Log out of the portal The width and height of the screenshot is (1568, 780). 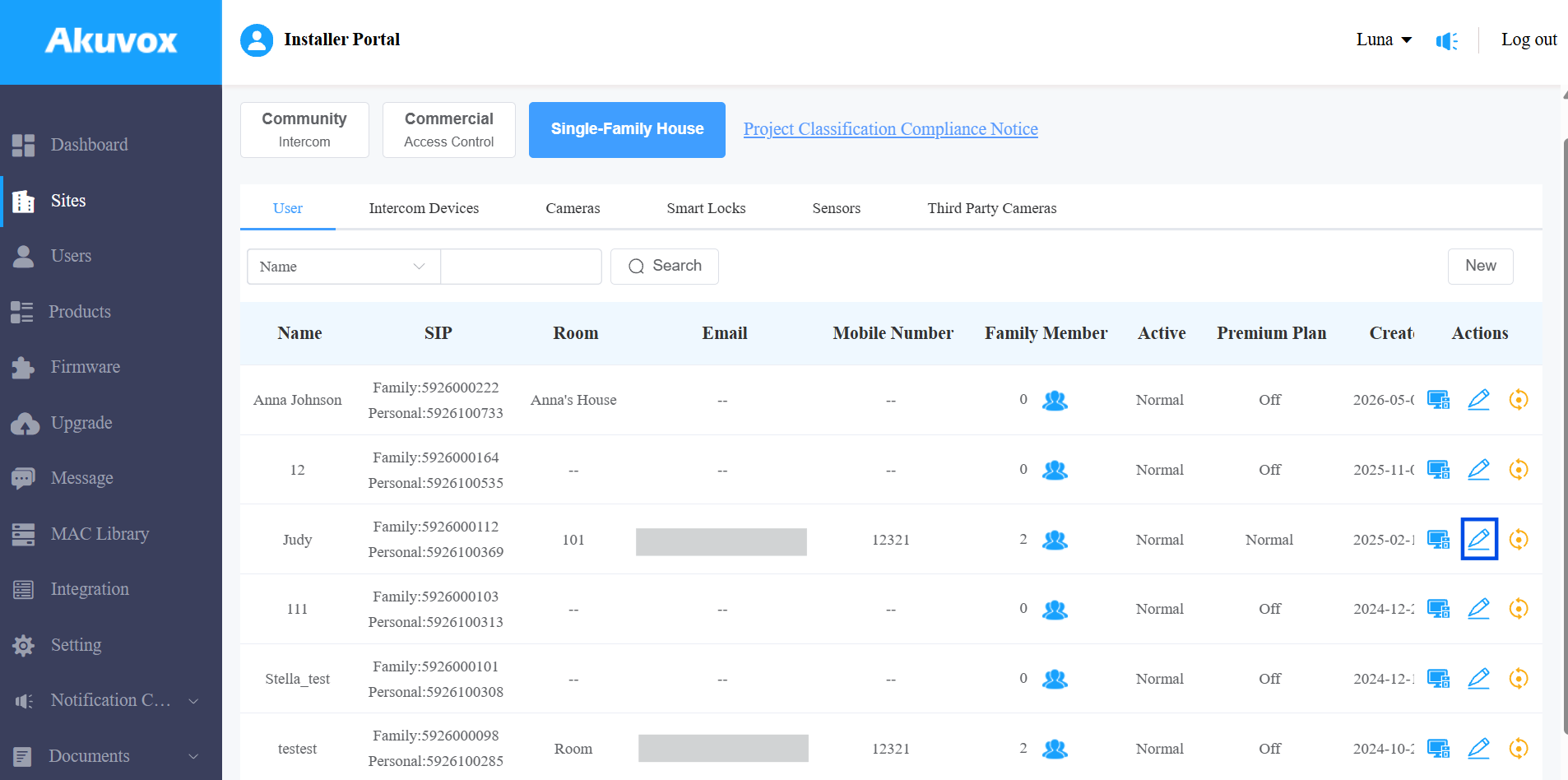pos(1529,39)
